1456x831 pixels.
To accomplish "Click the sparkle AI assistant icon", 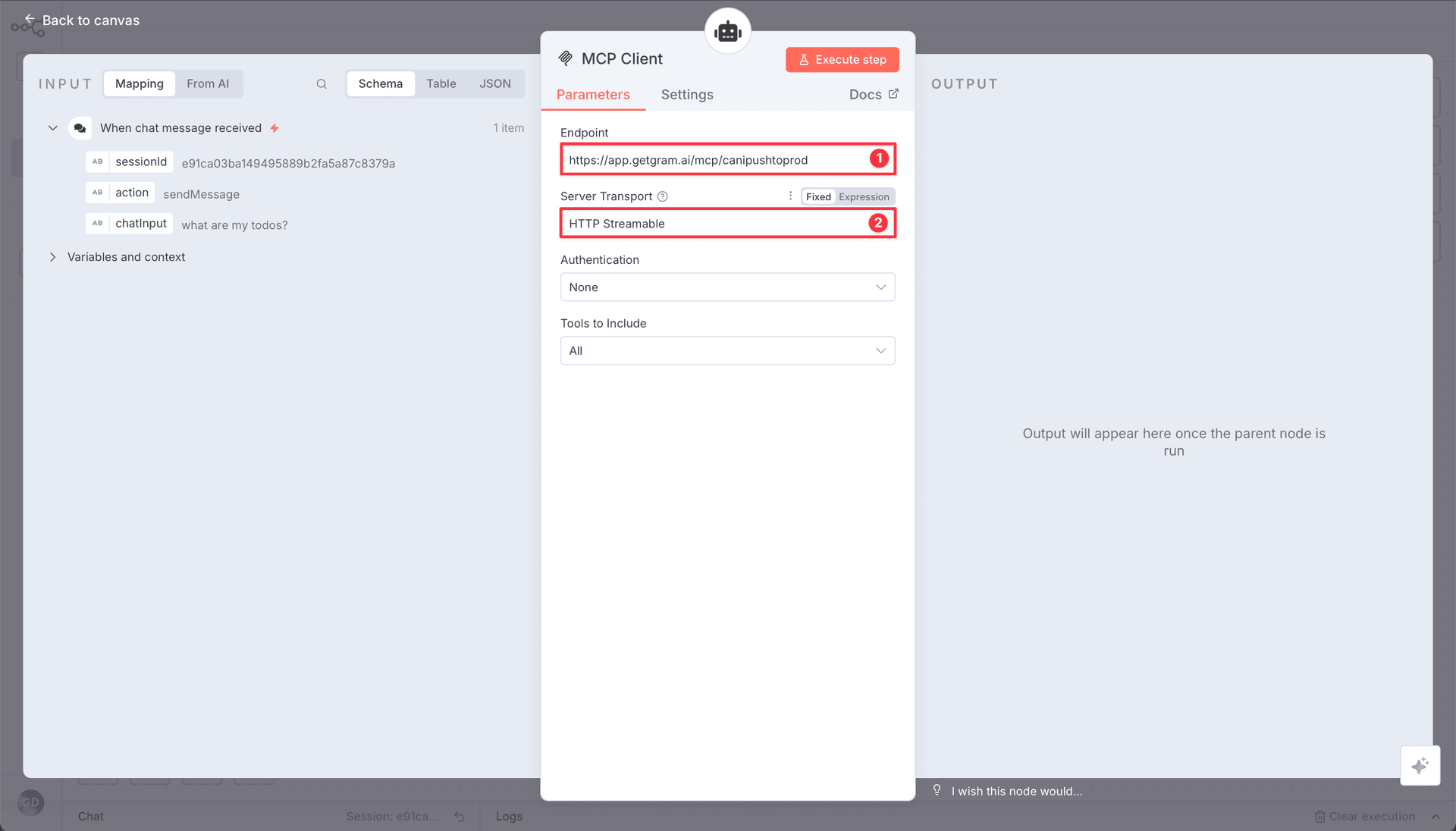I will click(x=1420, y=765).
